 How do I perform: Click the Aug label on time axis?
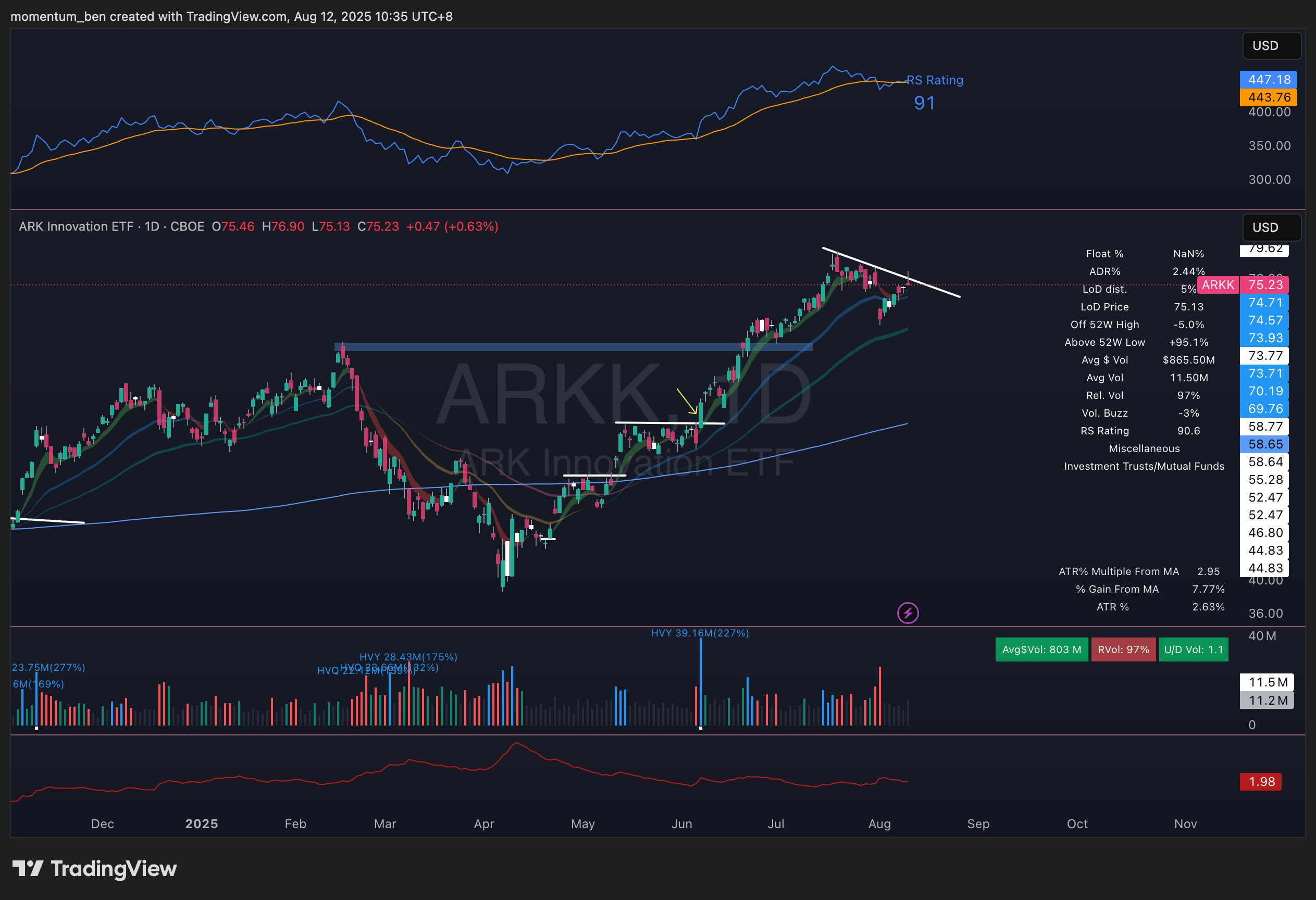click(879, 823)
